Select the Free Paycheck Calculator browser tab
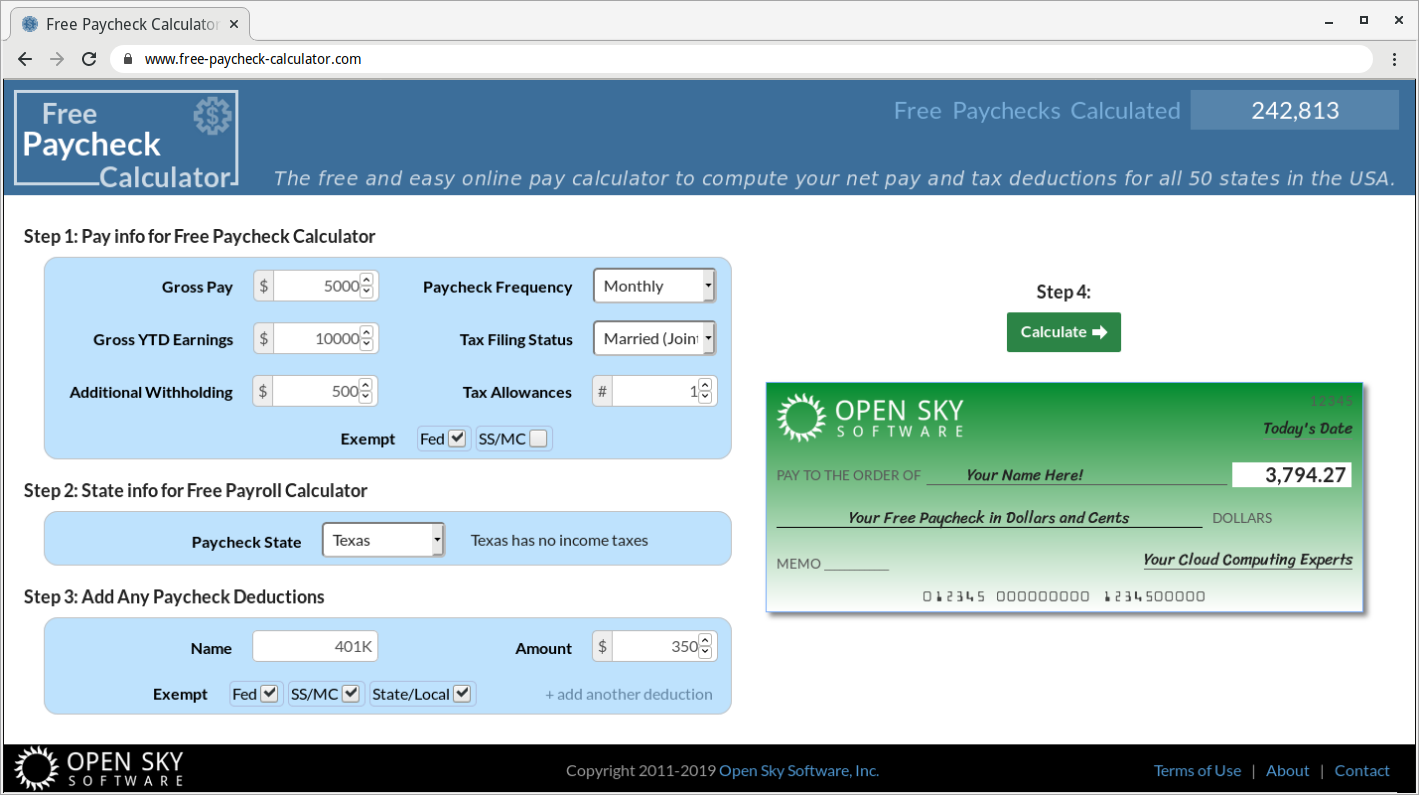The width and height of the screenshot is (1419, 795). (130, 21)
